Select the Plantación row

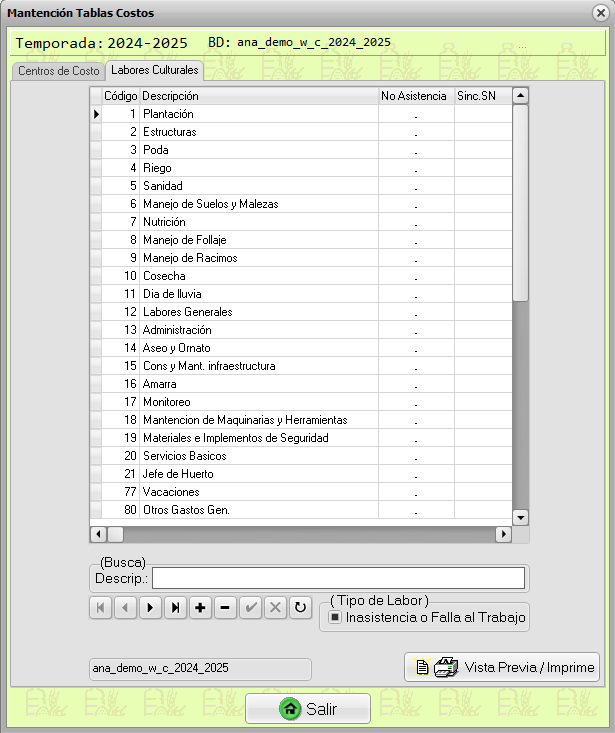tap(301, 114)
